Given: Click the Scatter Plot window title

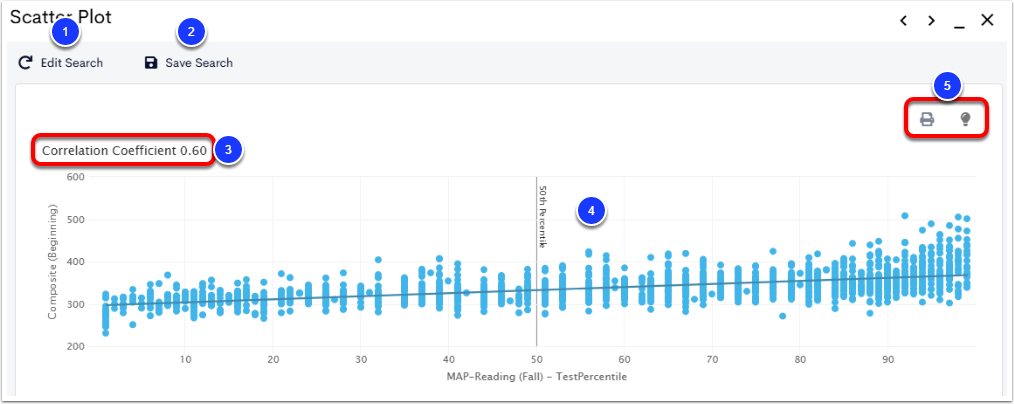Looking at the screenshot, I should [x=61, y=17].
